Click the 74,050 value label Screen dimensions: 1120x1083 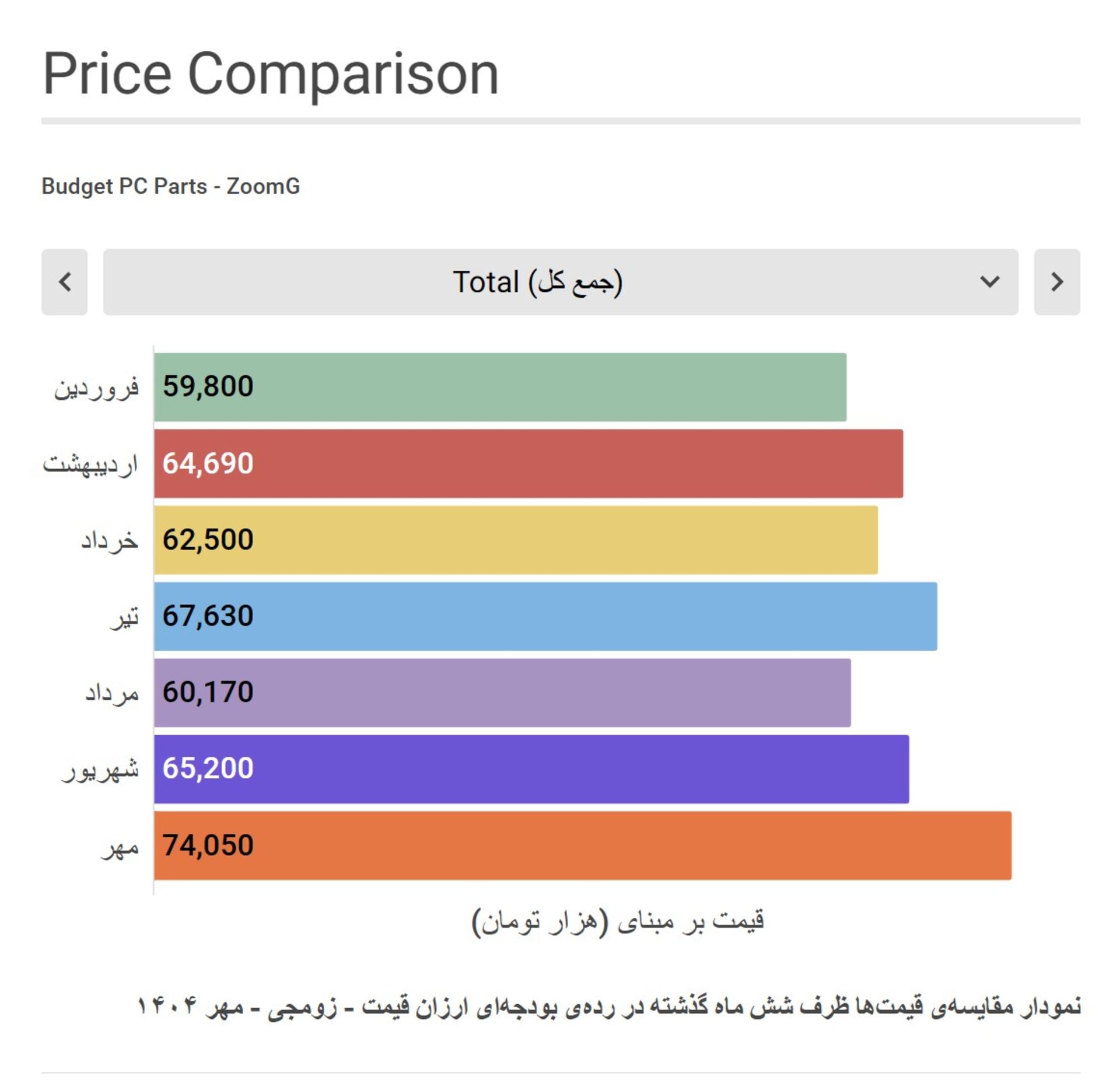pyautogui.click(x=208, y=845)
